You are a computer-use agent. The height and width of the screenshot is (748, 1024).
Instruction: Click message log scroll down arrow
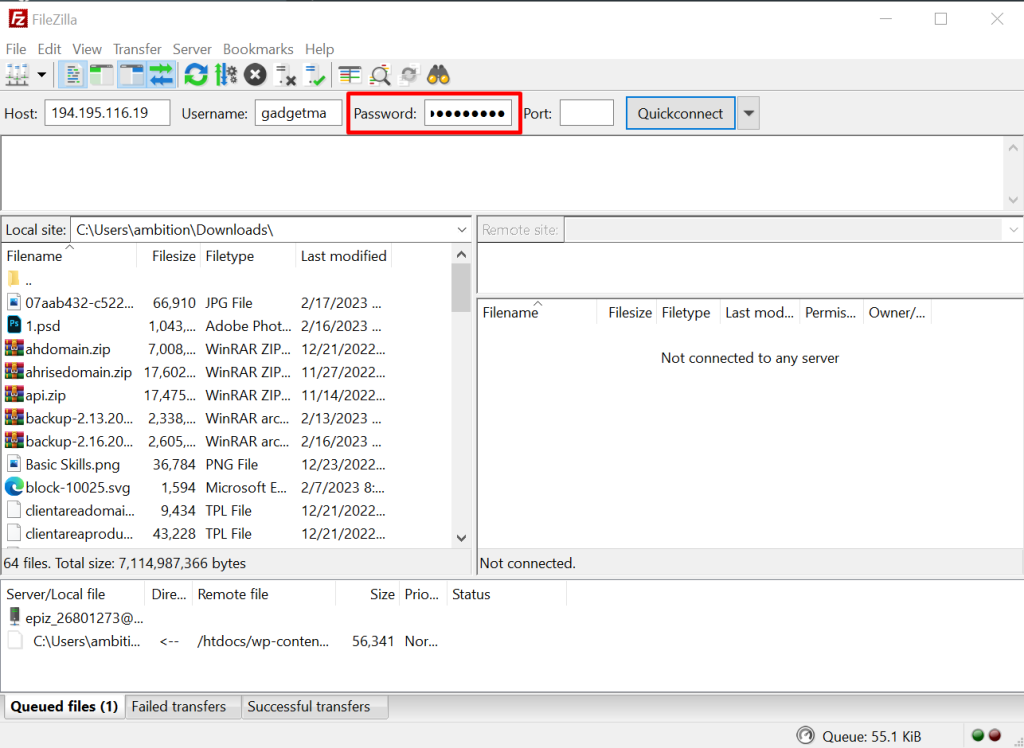[x=1013, y=200]
